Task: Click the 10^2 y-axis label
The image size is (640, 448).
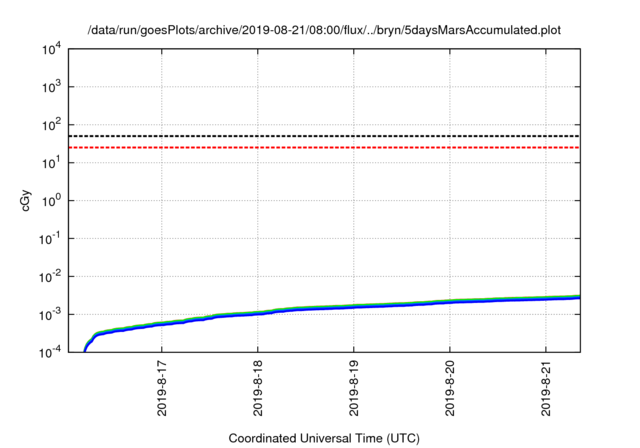Action: [51, 124]
